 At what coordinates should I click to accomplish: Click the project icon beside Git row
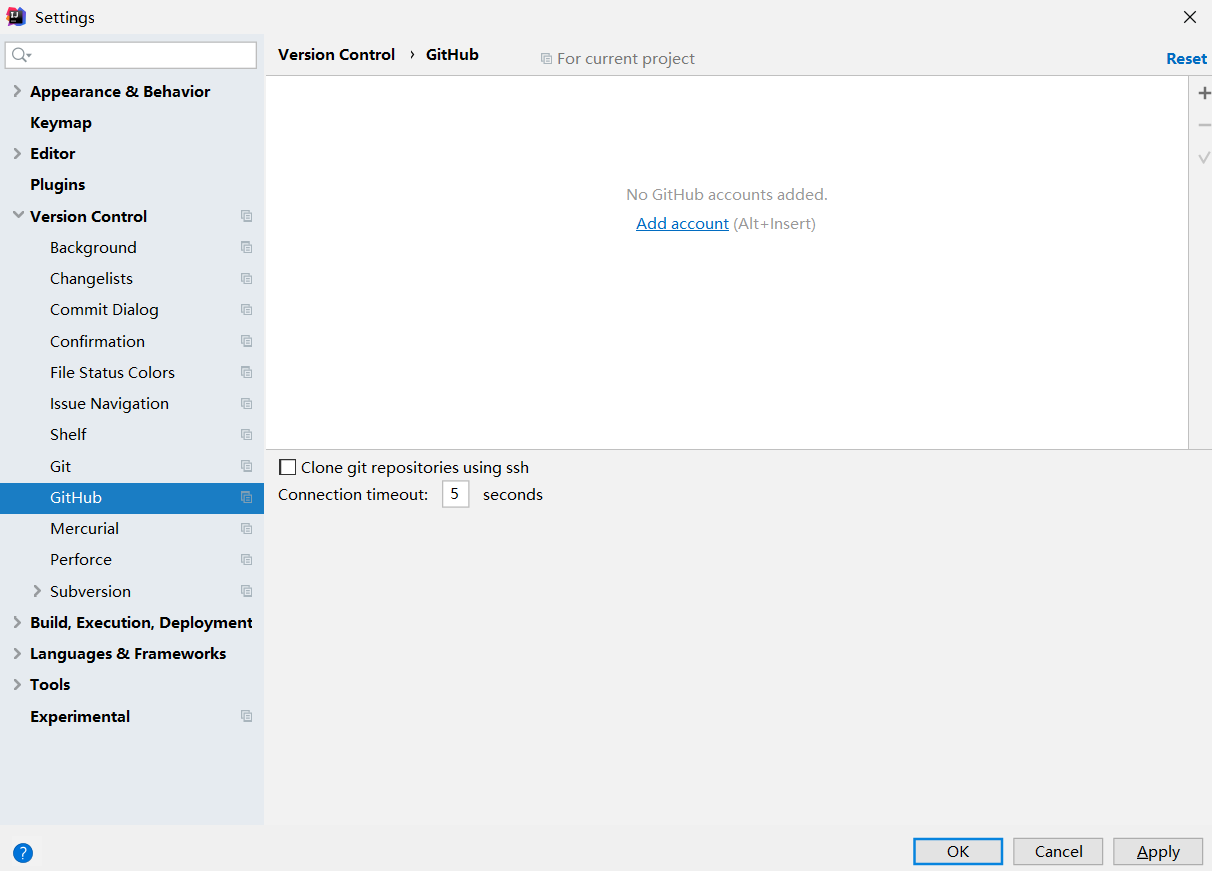(x=247, y=466)
